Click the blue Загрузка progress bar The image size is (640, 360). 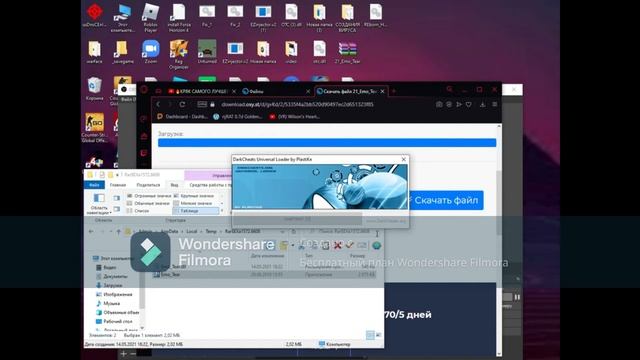pos(327,142)
